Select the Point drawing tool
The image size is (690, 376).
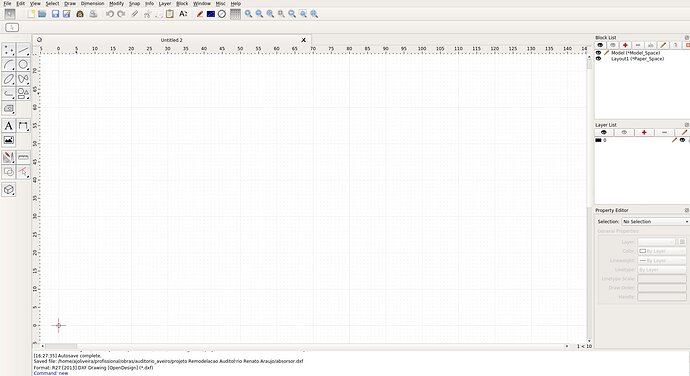coord(9,50)
